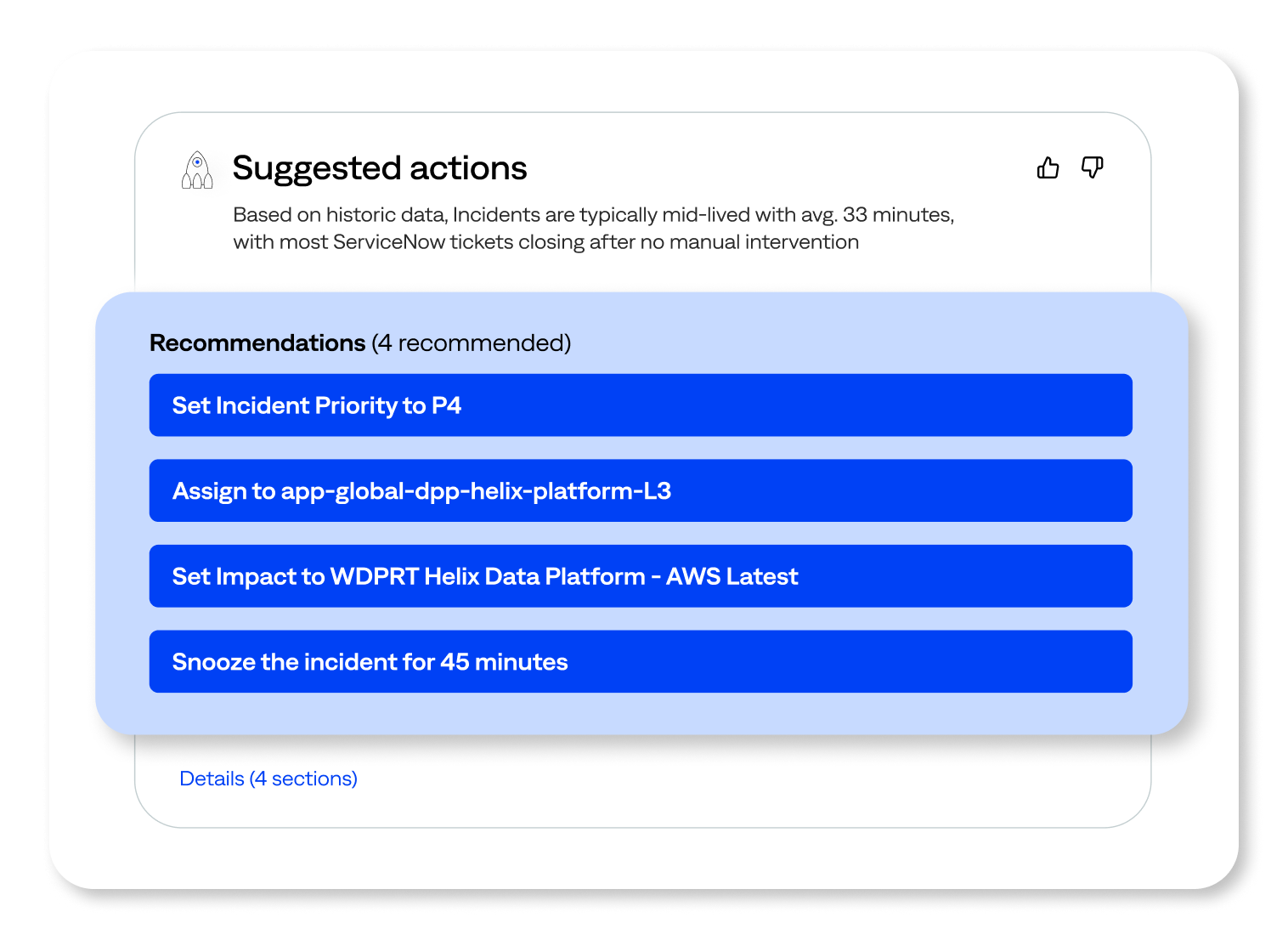Select Set Incident Priority to P4
The image size is (1288, 940).
point(641,405)
